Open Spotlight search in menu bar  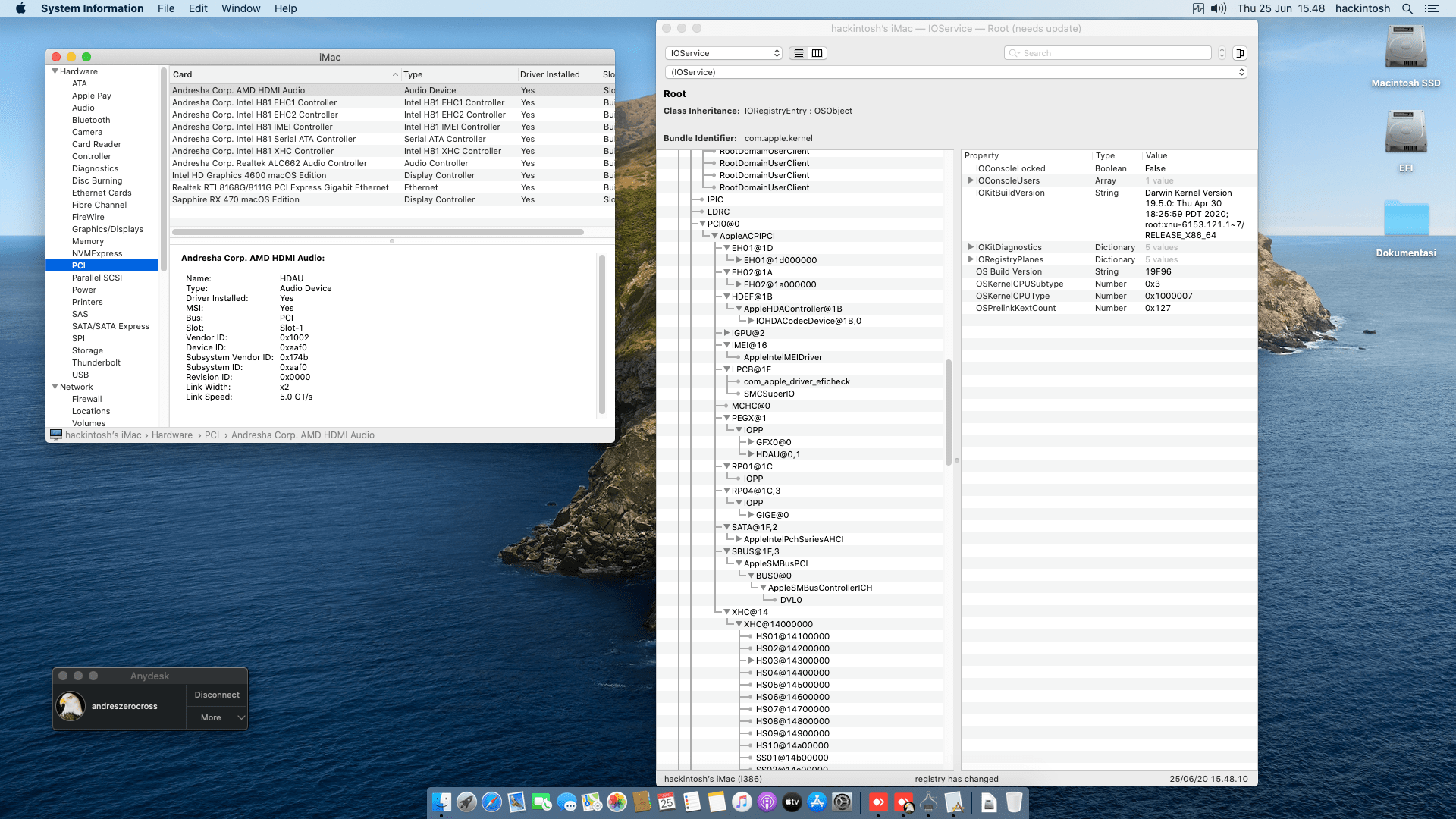coord(1407,8)
